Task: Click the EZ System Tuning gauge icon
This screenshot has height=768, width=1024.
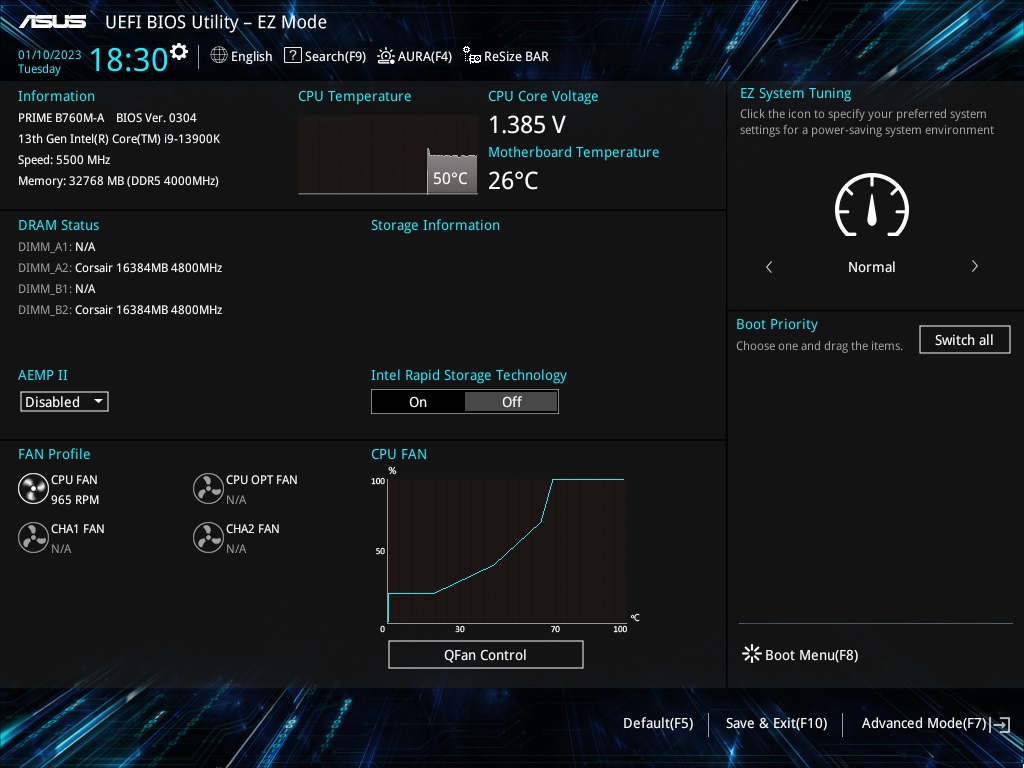Action: [x=872, y=205]
